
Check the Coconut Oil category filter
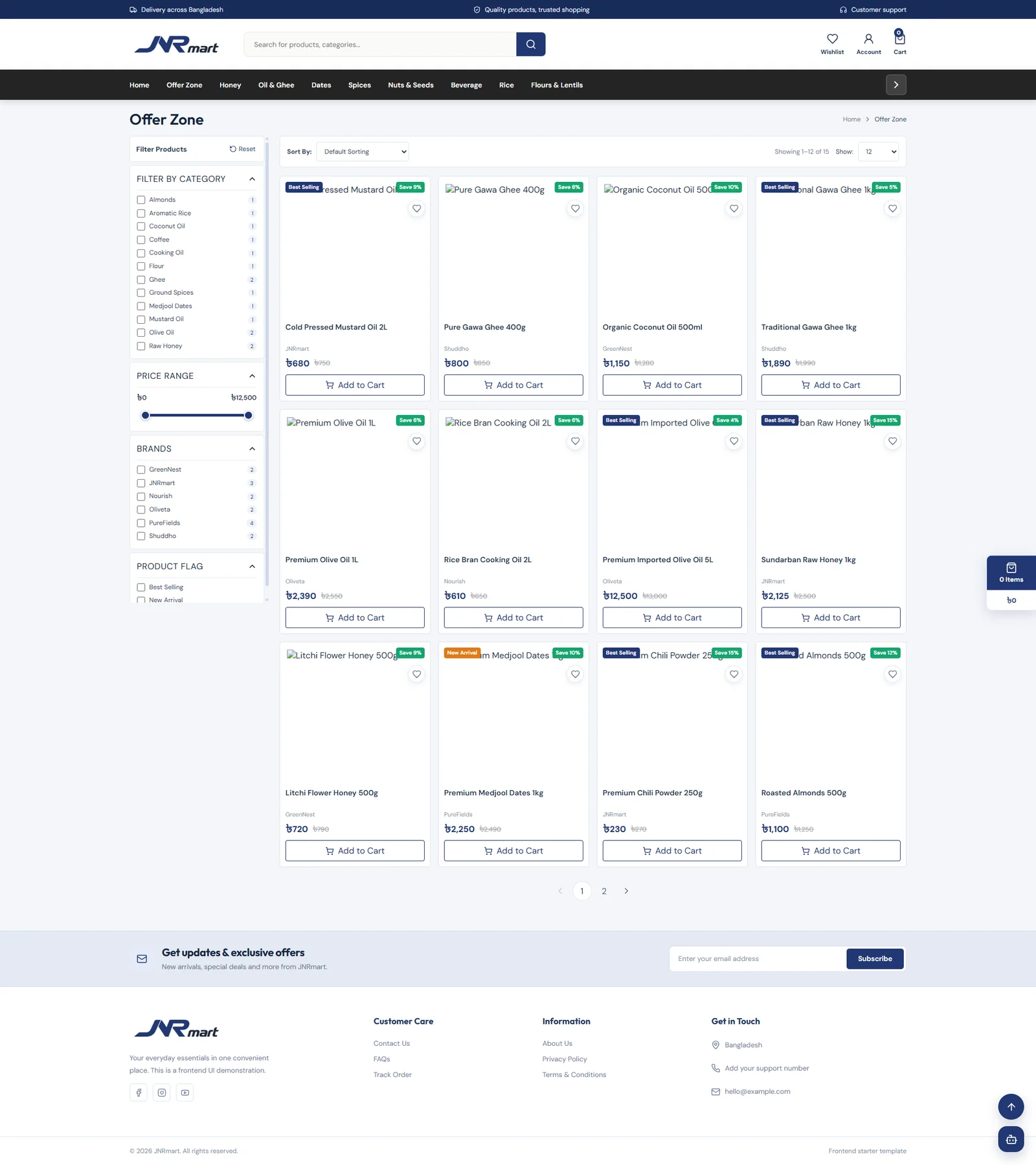[141, 227]
